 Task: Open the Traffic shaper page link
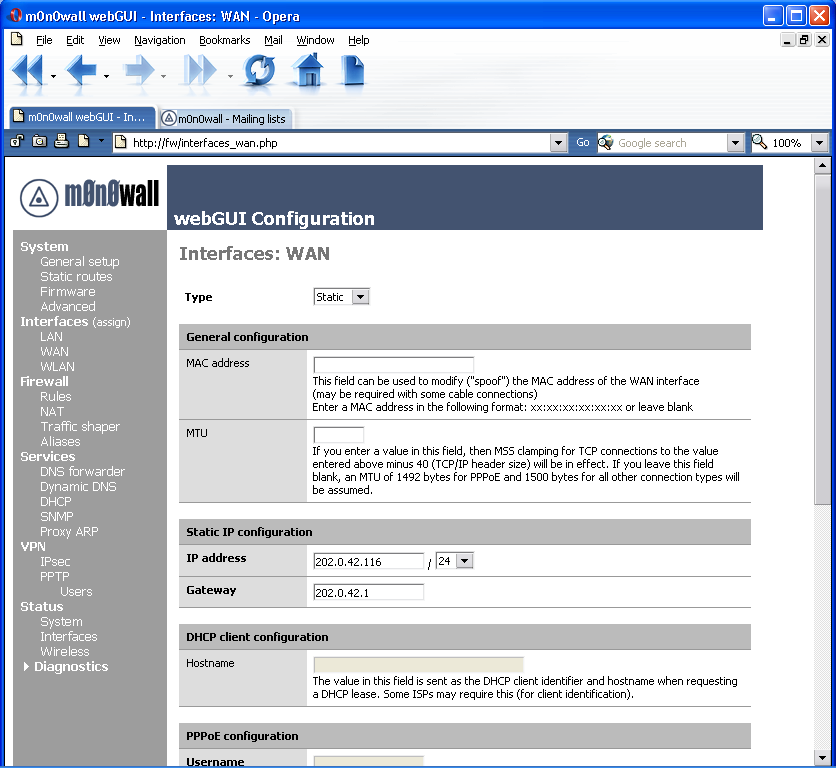(80, 427)
